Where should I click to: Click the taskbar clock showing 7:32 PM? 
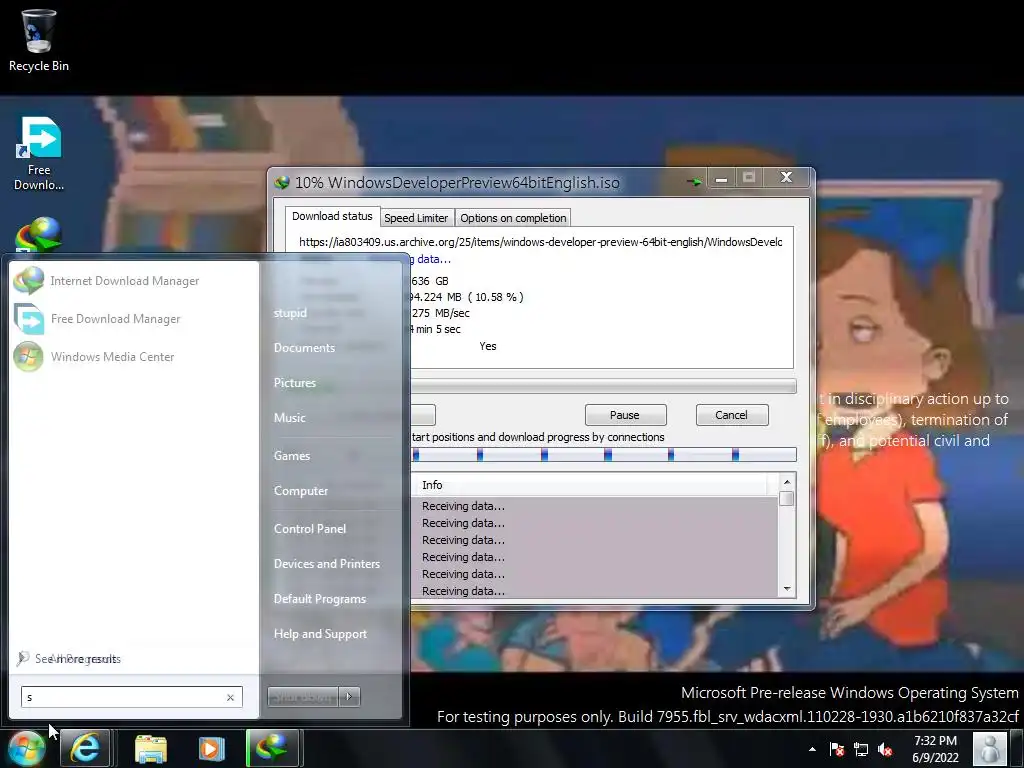pyautogui.click(x=935, y=749)
